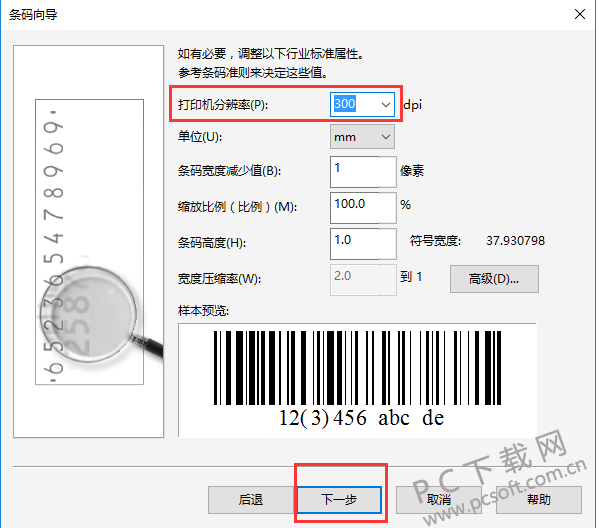
Task: Click the 条码高度 1.0 input field
Action: [363, 244]
